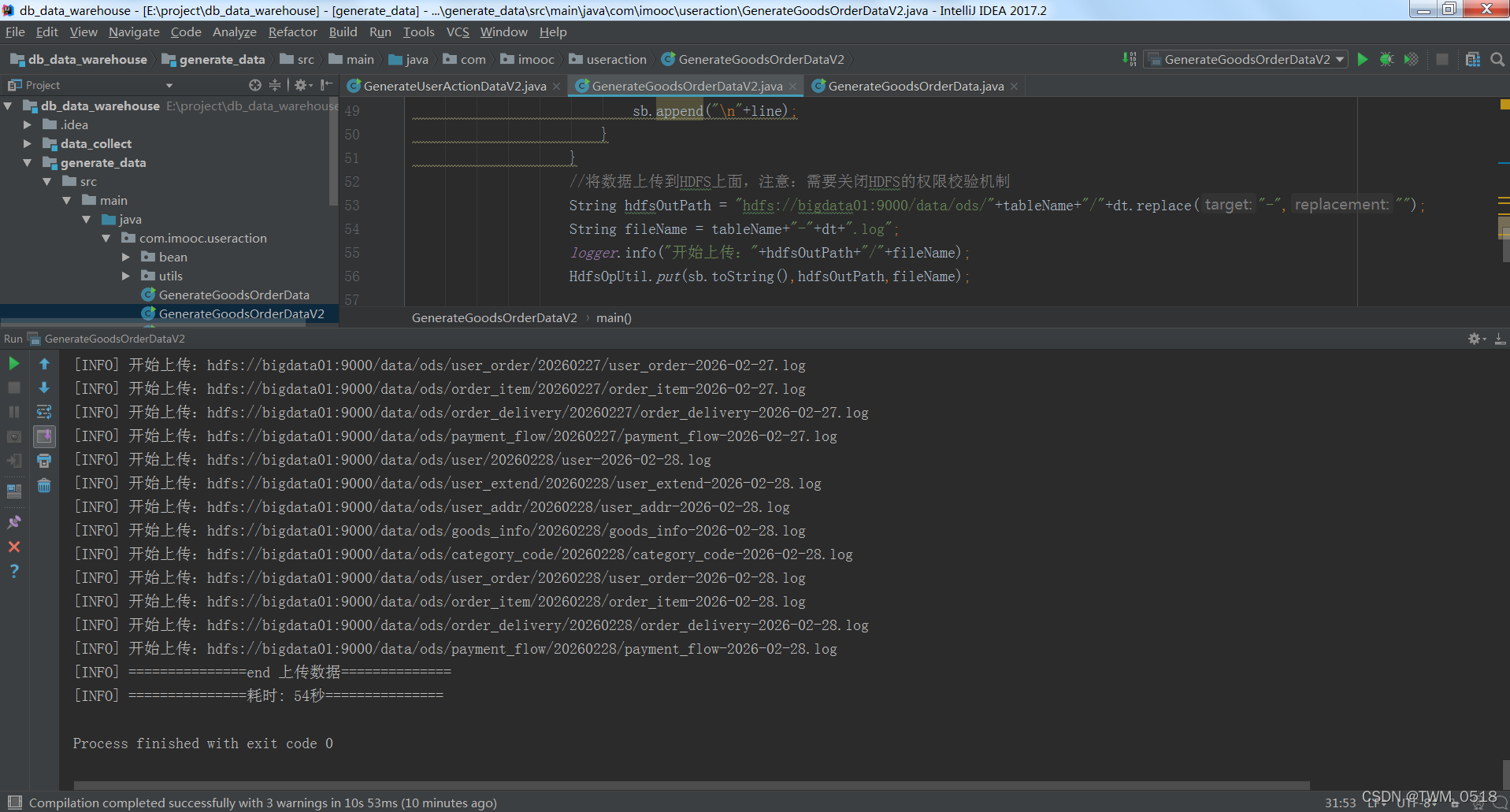The width and height of the screenshot is (1510, 812).
Task: Open the File menu
Action: pyautogui.click(x=15, y=32)
